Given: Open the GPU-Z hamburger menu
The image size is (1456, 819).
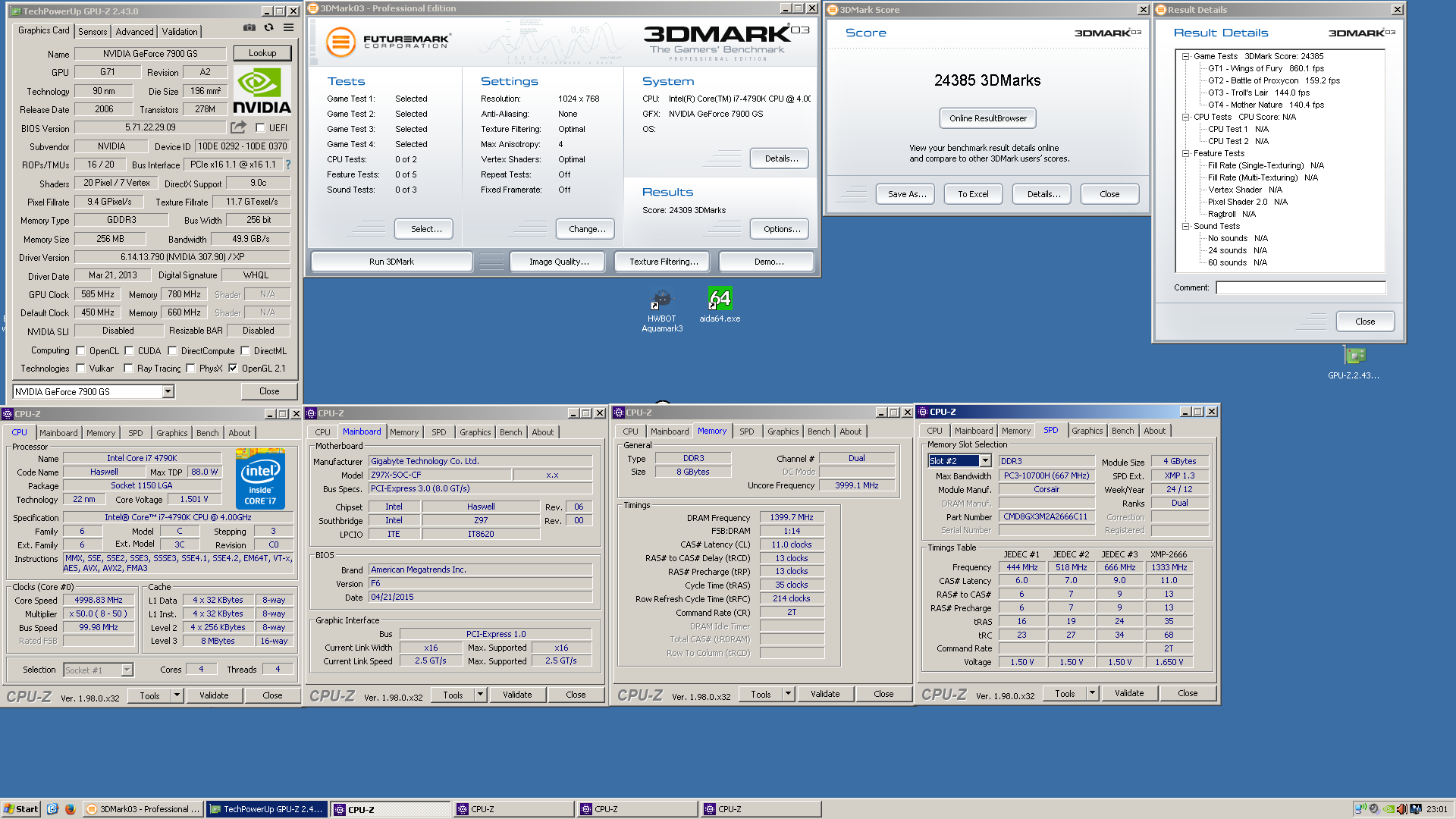Looking at the screenshot, I should point(289,27).
